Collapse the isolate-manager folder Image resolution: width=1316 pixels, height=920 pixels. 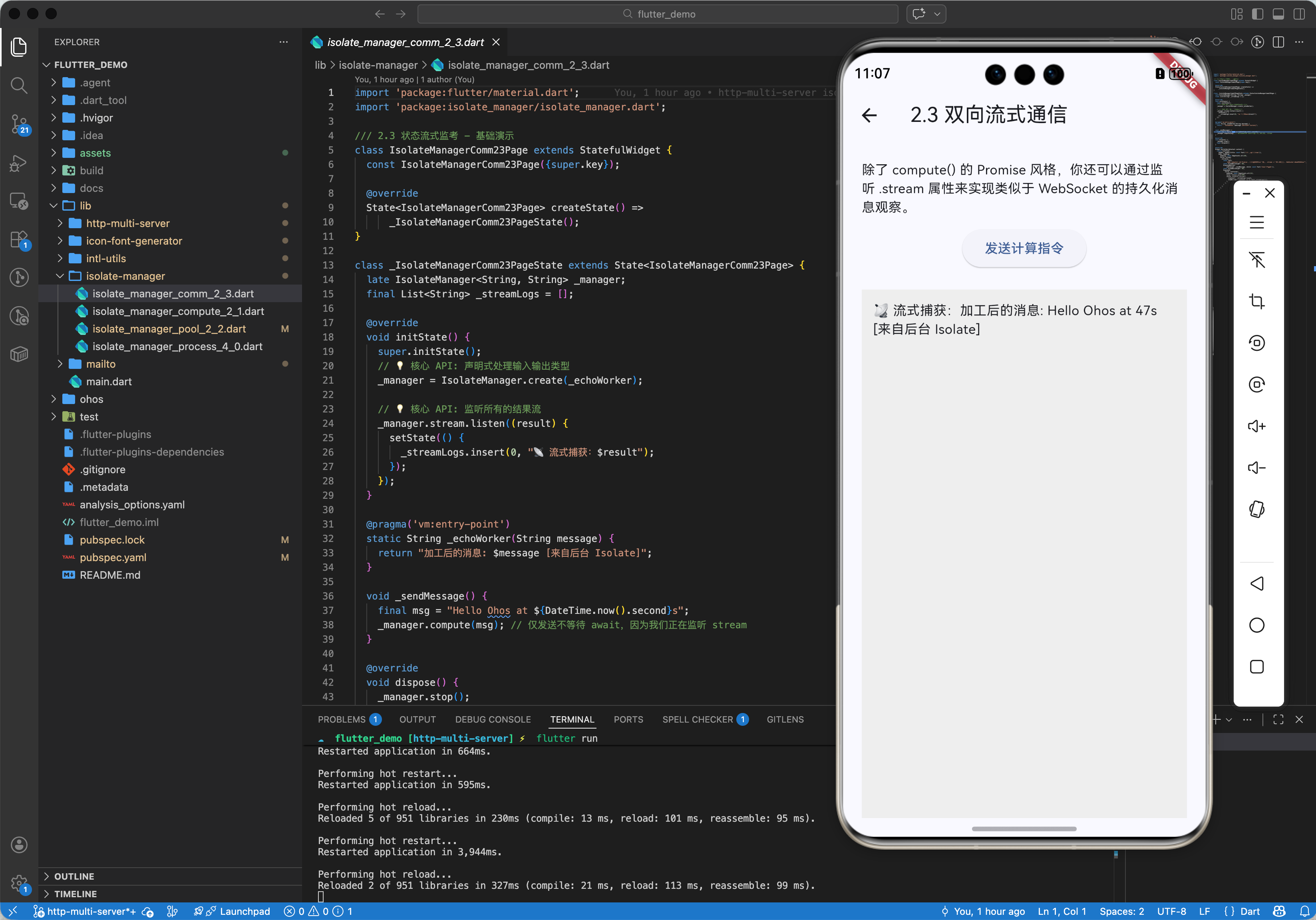(125, 276)
